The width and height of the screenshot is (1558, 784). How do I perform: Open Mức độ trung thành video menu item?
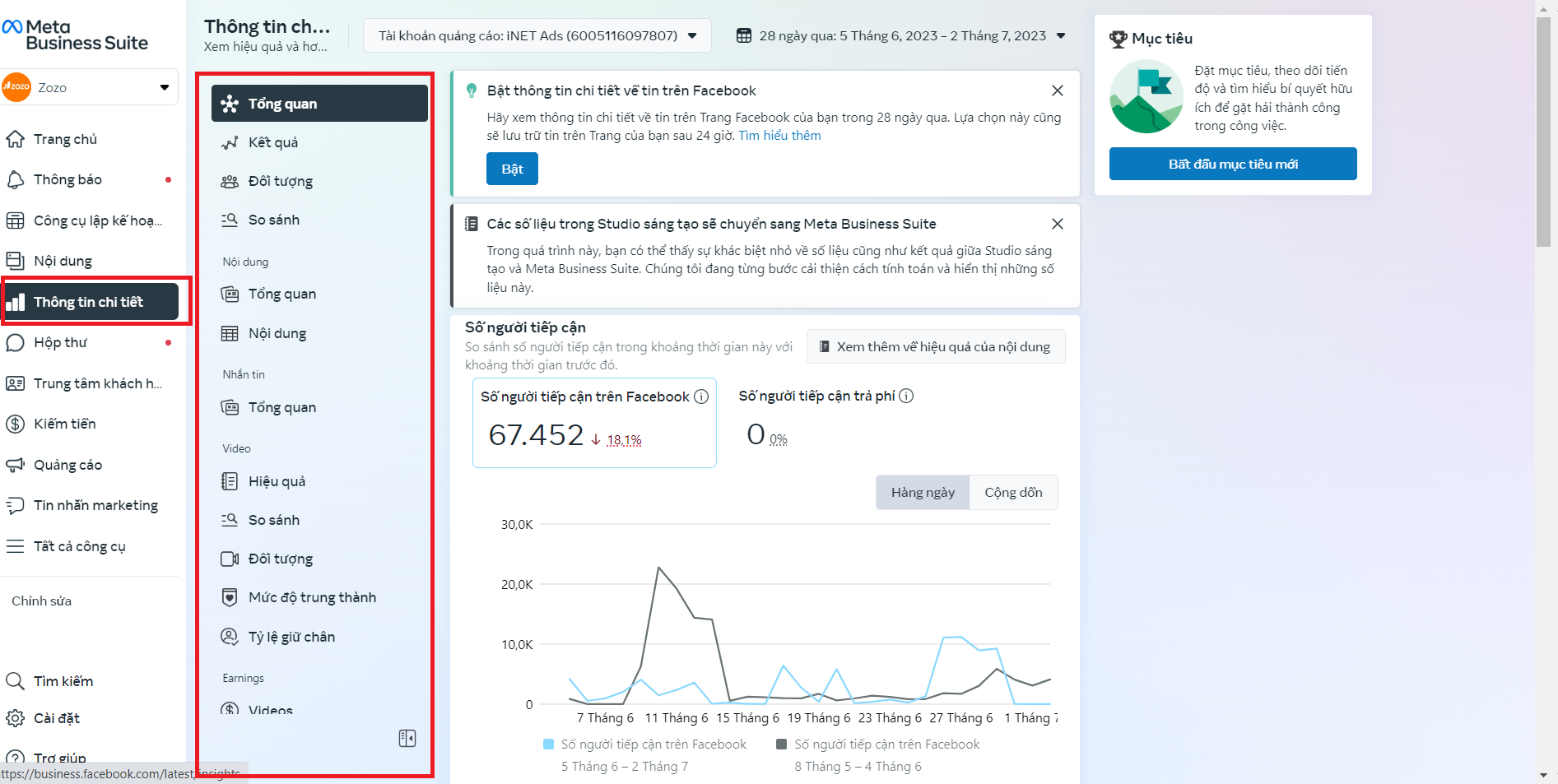312,597
